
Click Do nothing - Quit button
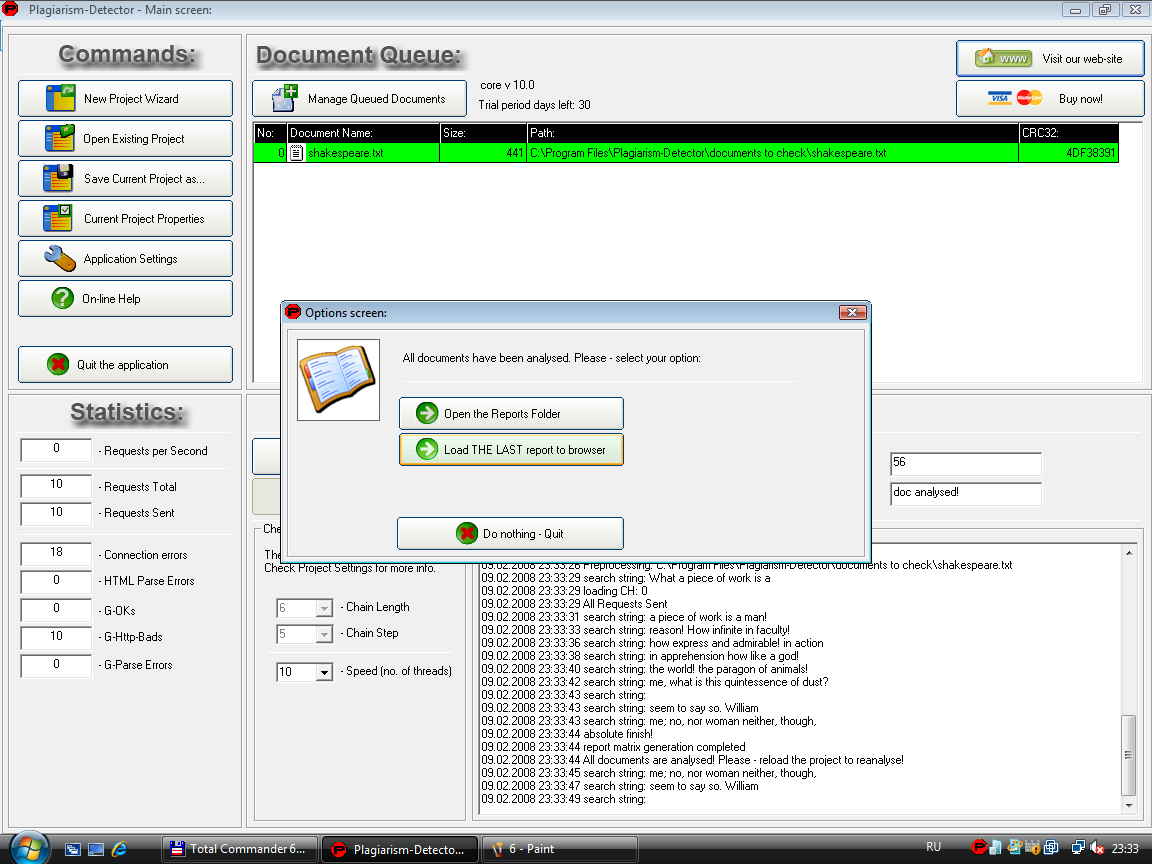511,533
